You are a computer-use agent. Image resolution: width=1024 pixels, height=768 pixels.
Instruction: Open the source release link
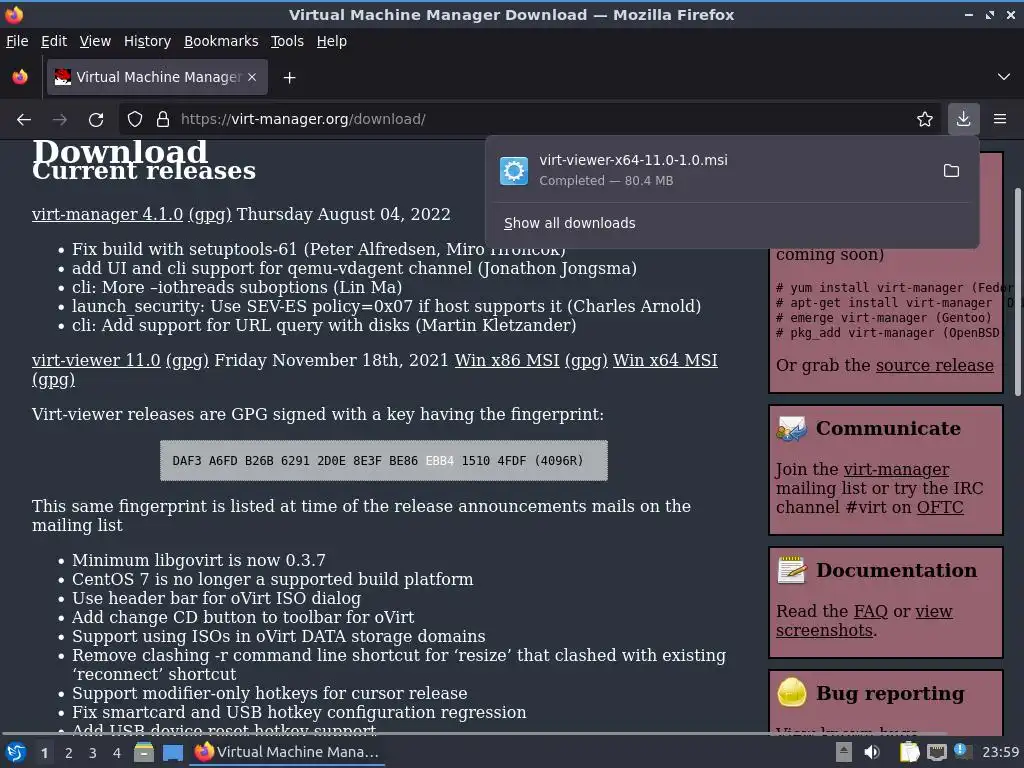pos(935,365)
